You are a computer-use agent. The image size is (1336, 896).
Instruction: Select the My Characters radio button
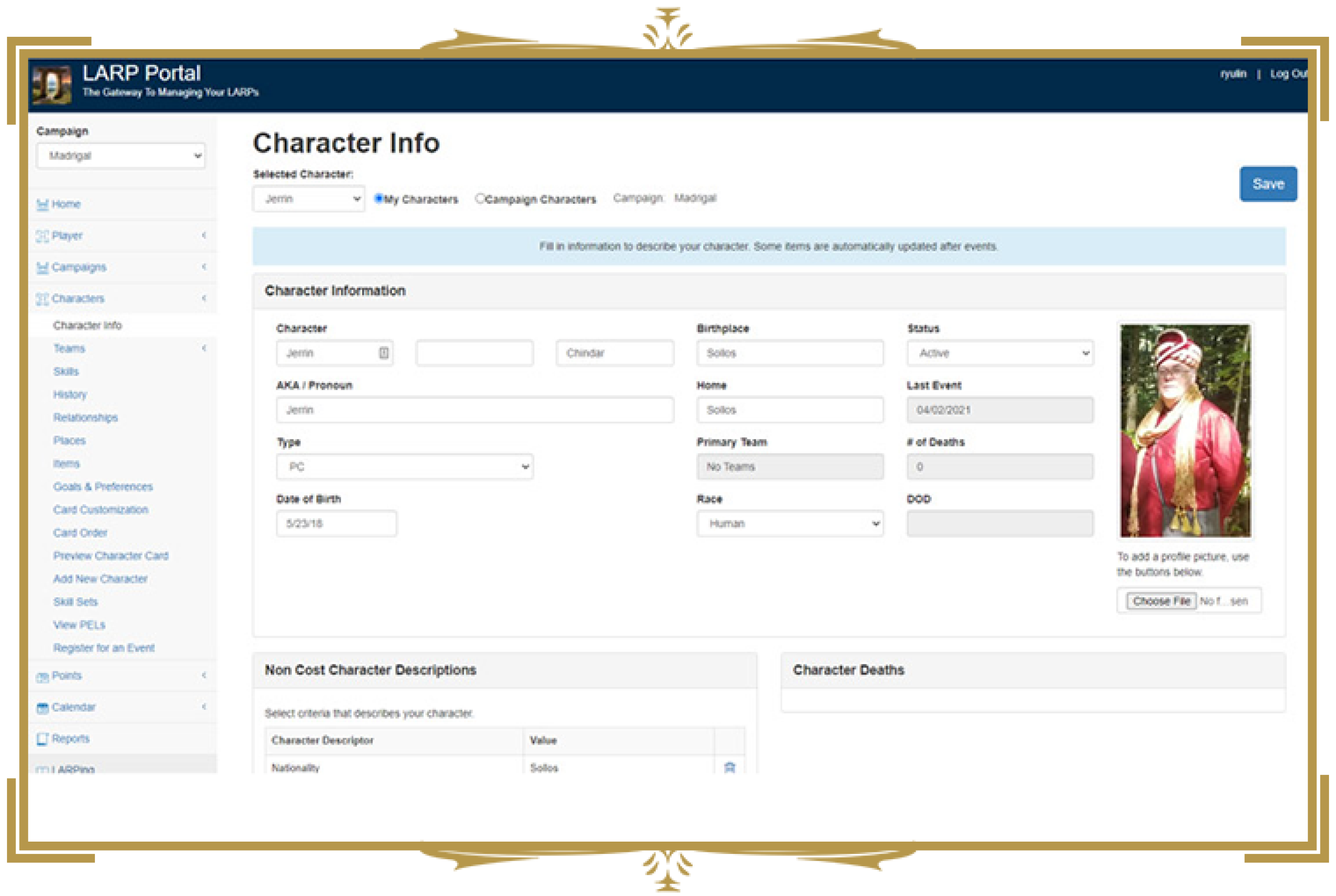[x=378, y=198]
